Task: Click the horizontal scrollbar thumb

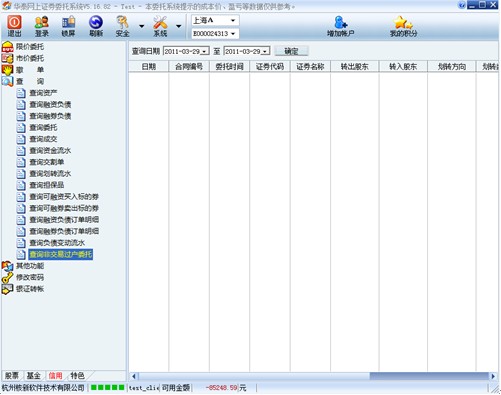Action: pyautogui.click(x=429, y=376)
